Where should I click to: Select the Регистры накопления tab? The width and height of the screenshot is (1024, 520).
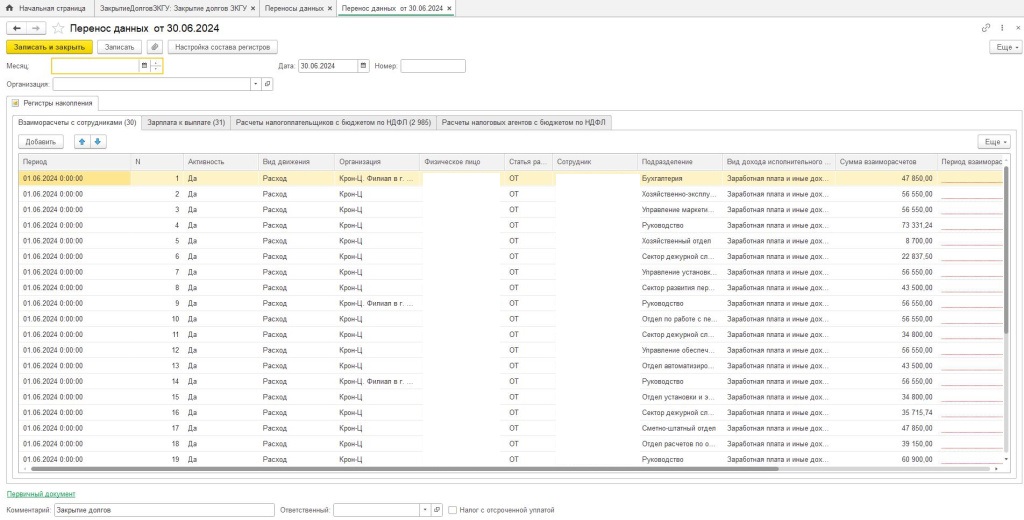[x=54, y=103]
